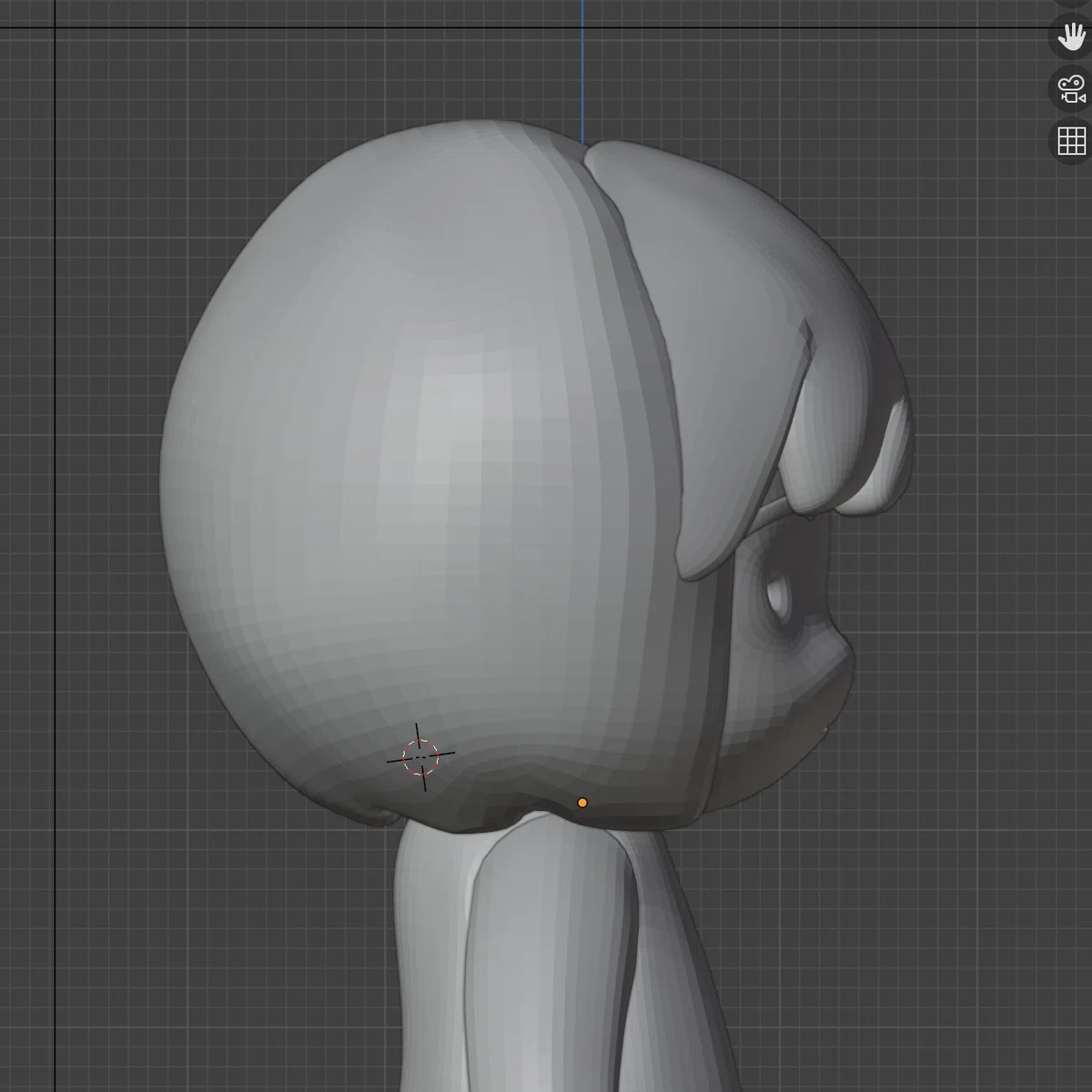Toggle the camera view icon
1092x1092 pixels.
[x=1072, y=89]
